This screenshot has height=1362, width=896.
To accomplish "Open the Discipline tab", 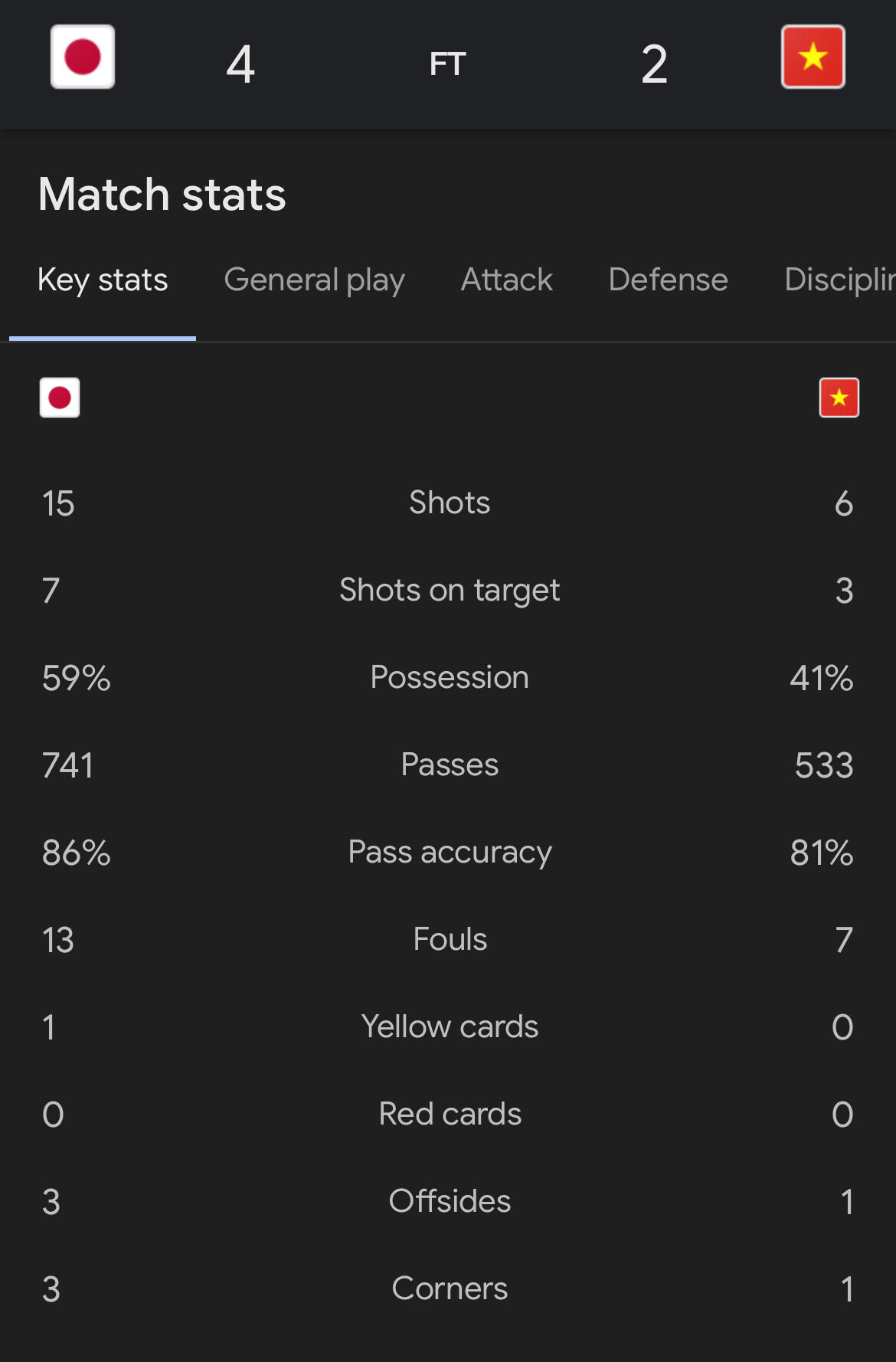I will 839,280.
